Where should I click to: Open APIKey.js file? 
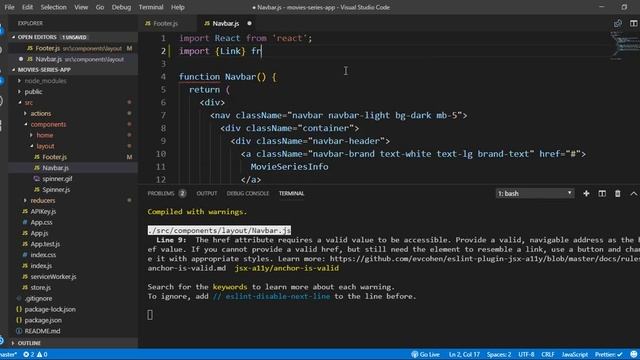tap(43, 211)
